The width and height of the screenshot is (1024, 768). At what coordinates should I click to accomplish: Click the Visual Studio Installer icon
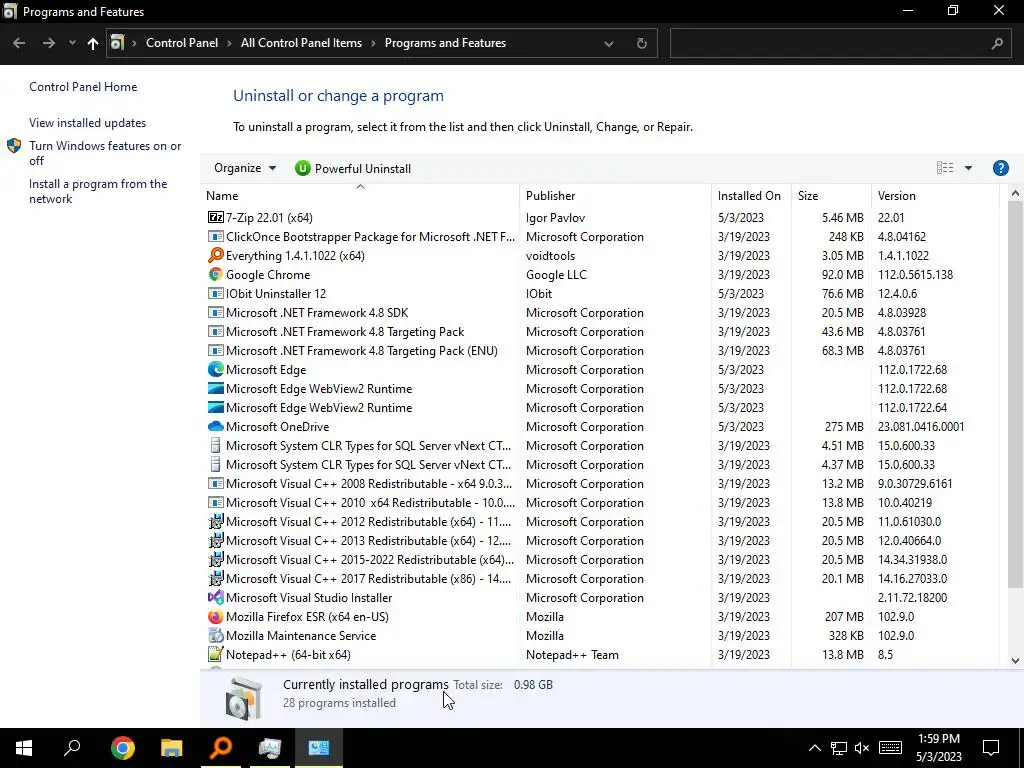pyautogui.click(x=216, y=597)
